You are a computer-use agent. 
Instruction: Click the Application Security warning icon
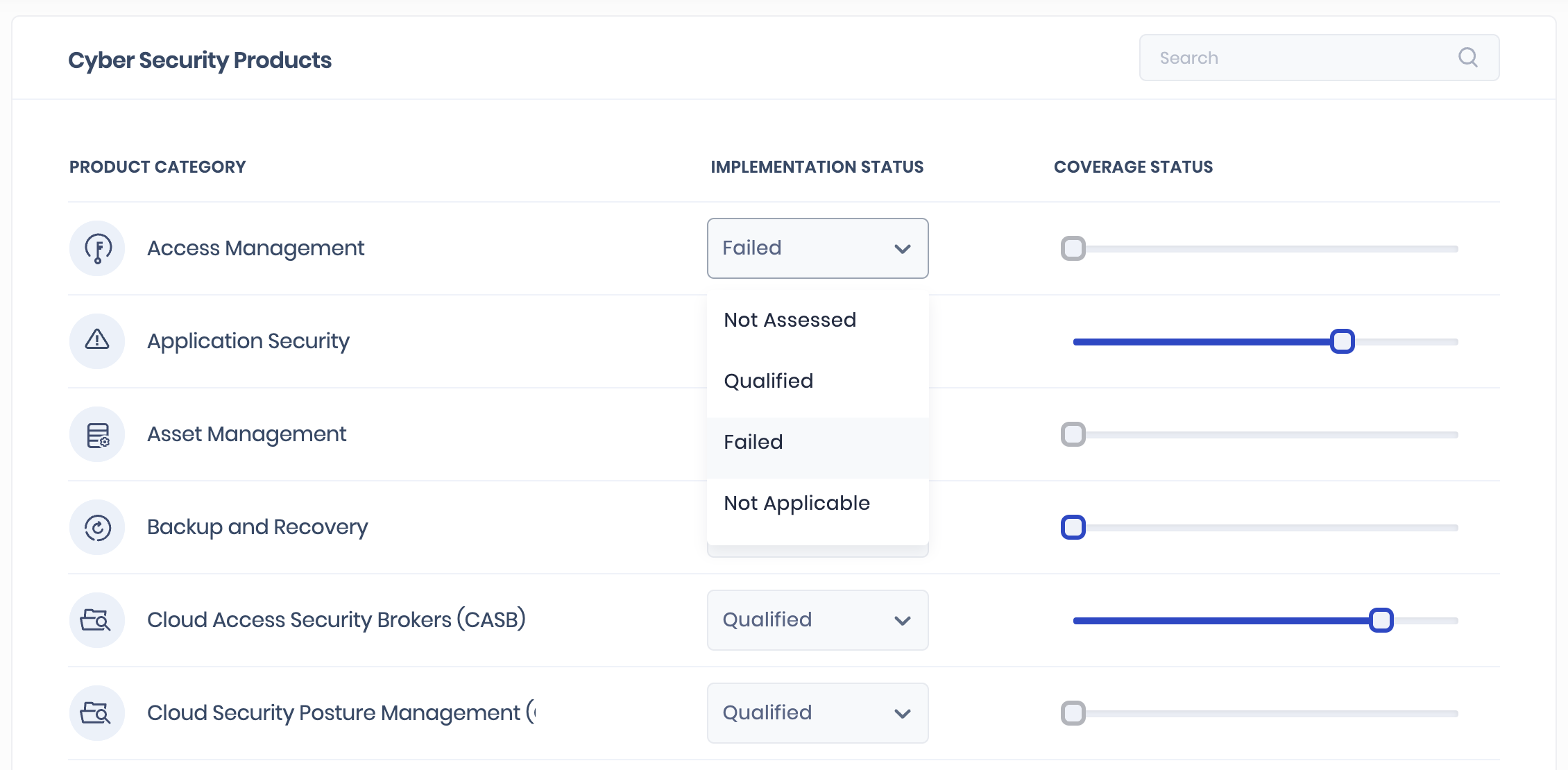(x=97, y=341)
